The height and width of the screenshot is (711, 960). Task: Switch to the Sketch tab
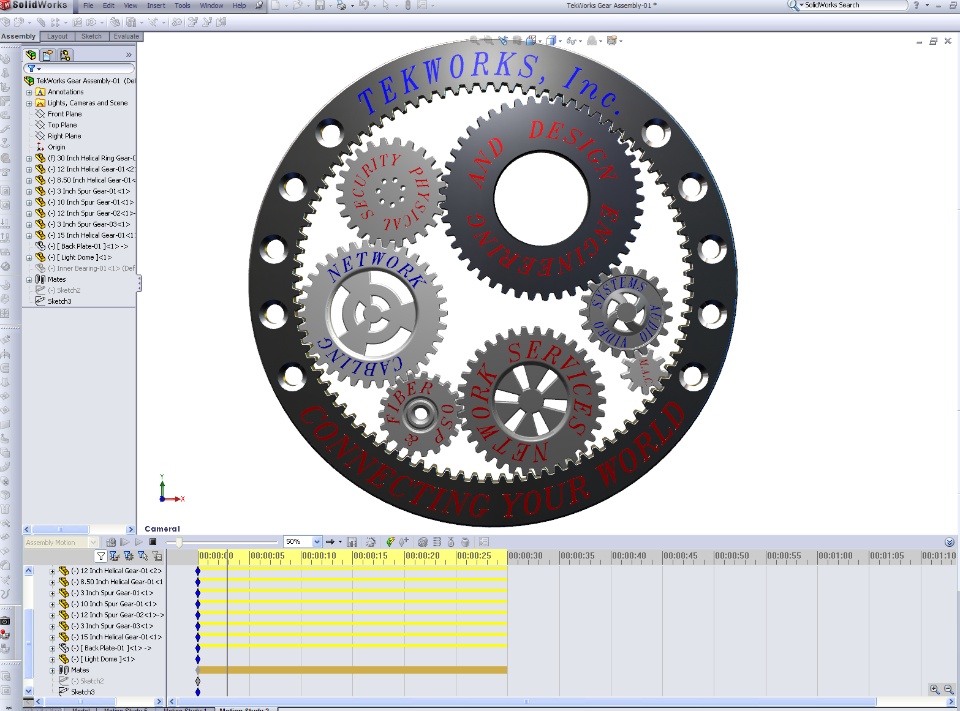click(91, 37)
